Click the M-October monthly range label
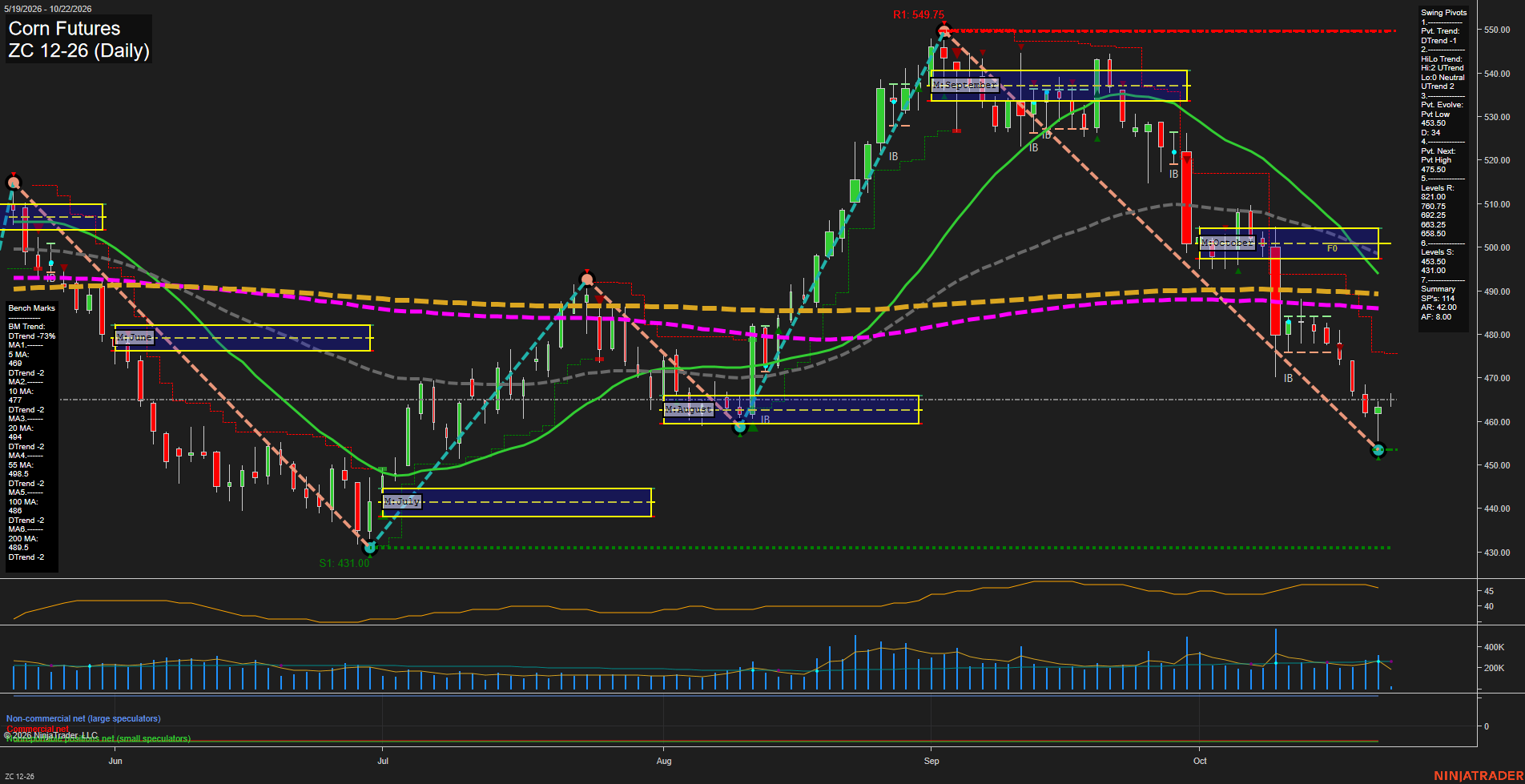Image resolution: width=1525 pixels, height=784 pixels. point(1227,243)
